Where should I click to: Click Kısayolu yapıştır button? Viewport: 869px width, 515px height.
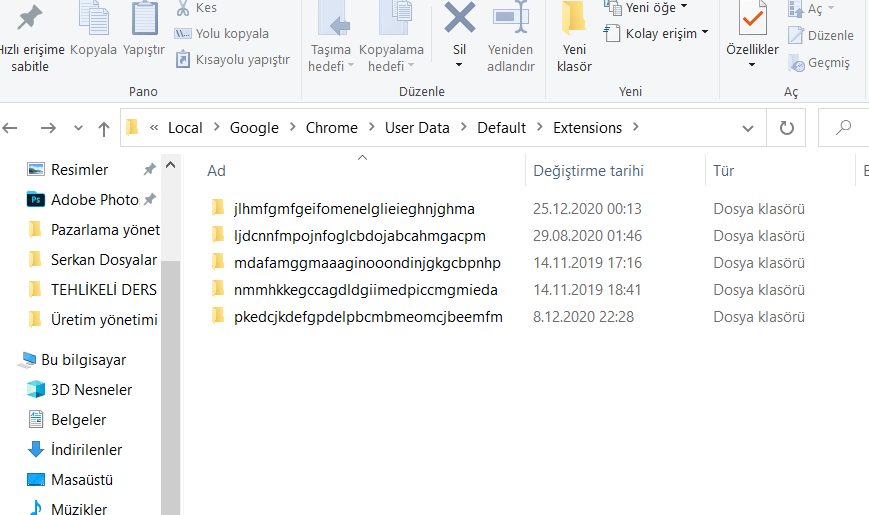pyautogui.click(x=232, y=59)
